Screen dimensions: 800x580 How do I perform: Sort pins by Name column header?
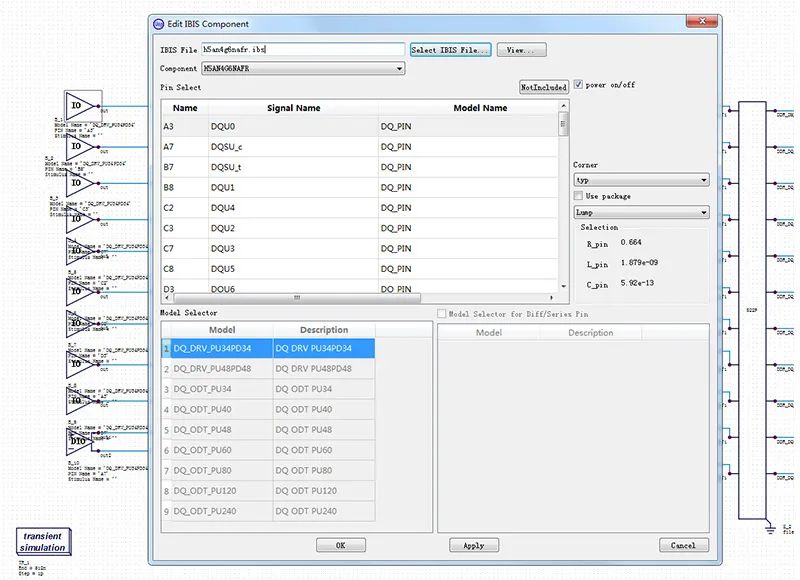[x=185, y=108]
